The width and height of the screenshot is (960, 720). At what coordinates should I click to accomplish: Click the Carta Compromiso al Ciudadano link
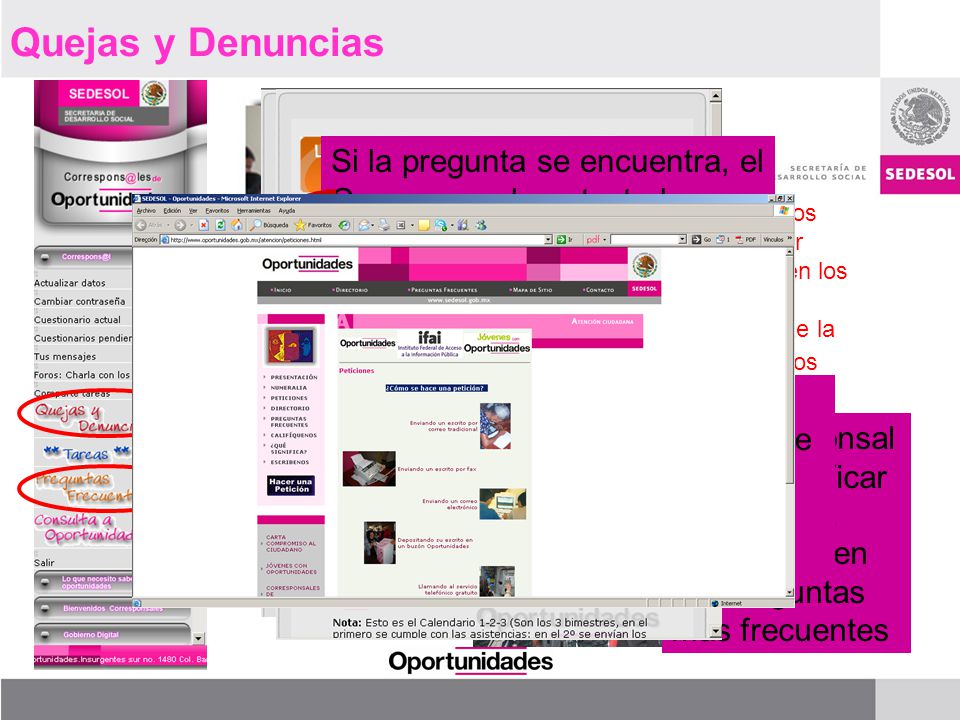291,543
